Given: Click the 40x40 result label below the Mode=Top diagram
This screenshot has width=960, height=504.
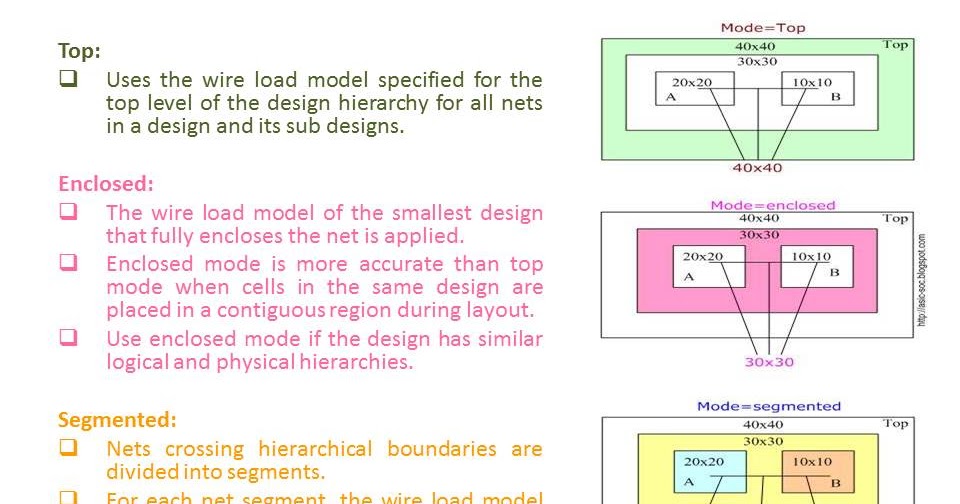Looking at the screenshot, I should pyautogui.click(x=757, y=168).
